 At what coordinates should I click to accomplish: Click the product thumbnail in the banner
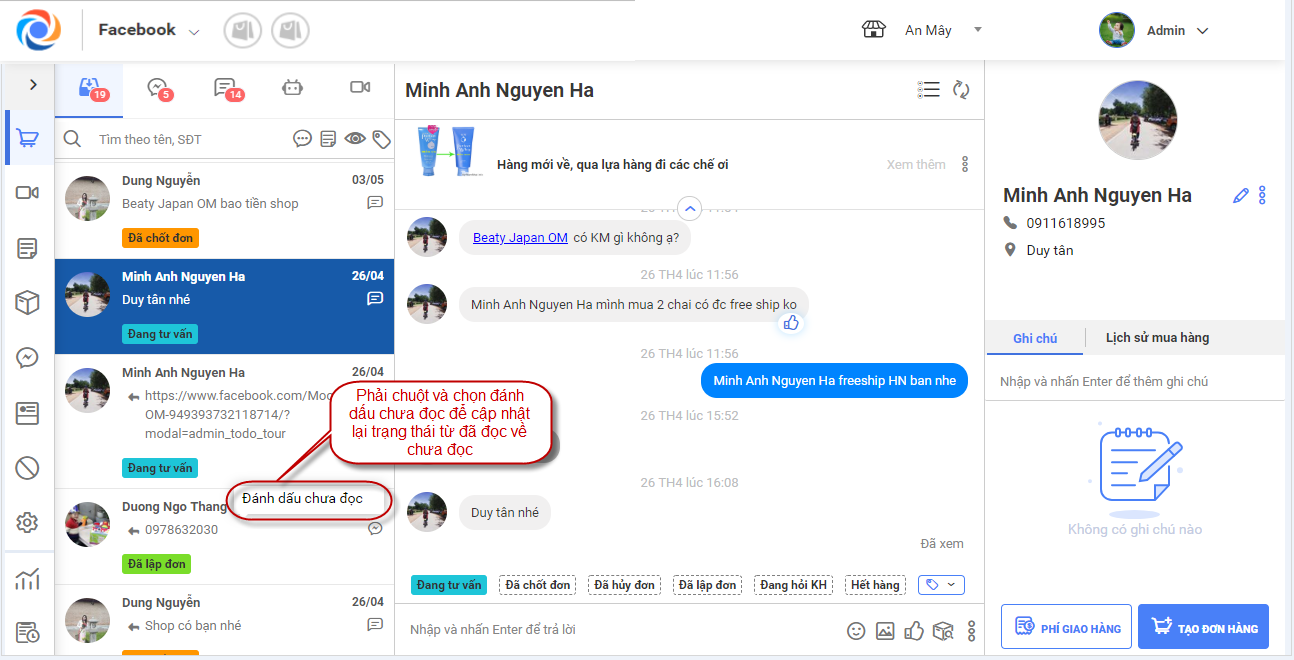pos(447,153)
